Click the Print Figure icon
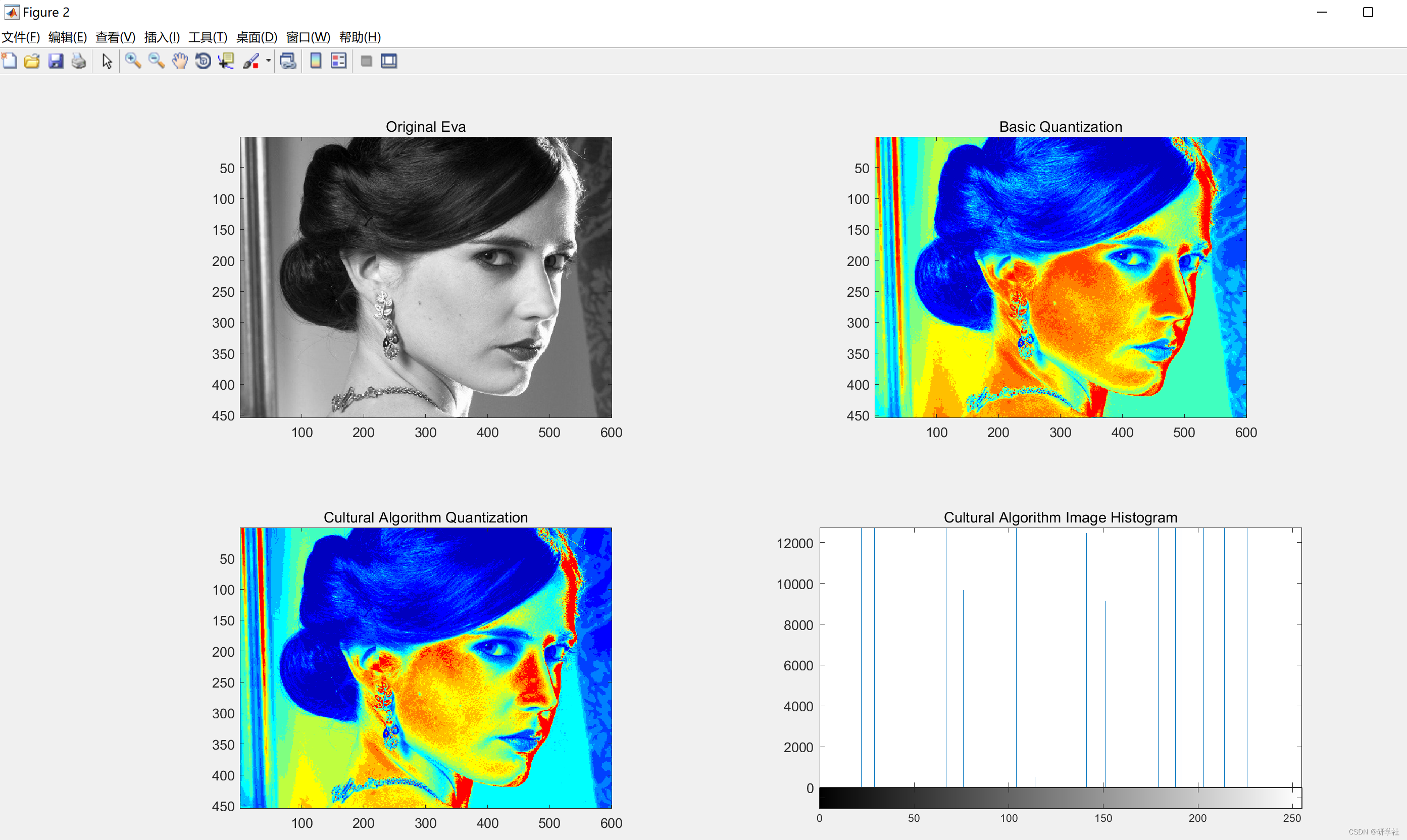 coord(79,61)
